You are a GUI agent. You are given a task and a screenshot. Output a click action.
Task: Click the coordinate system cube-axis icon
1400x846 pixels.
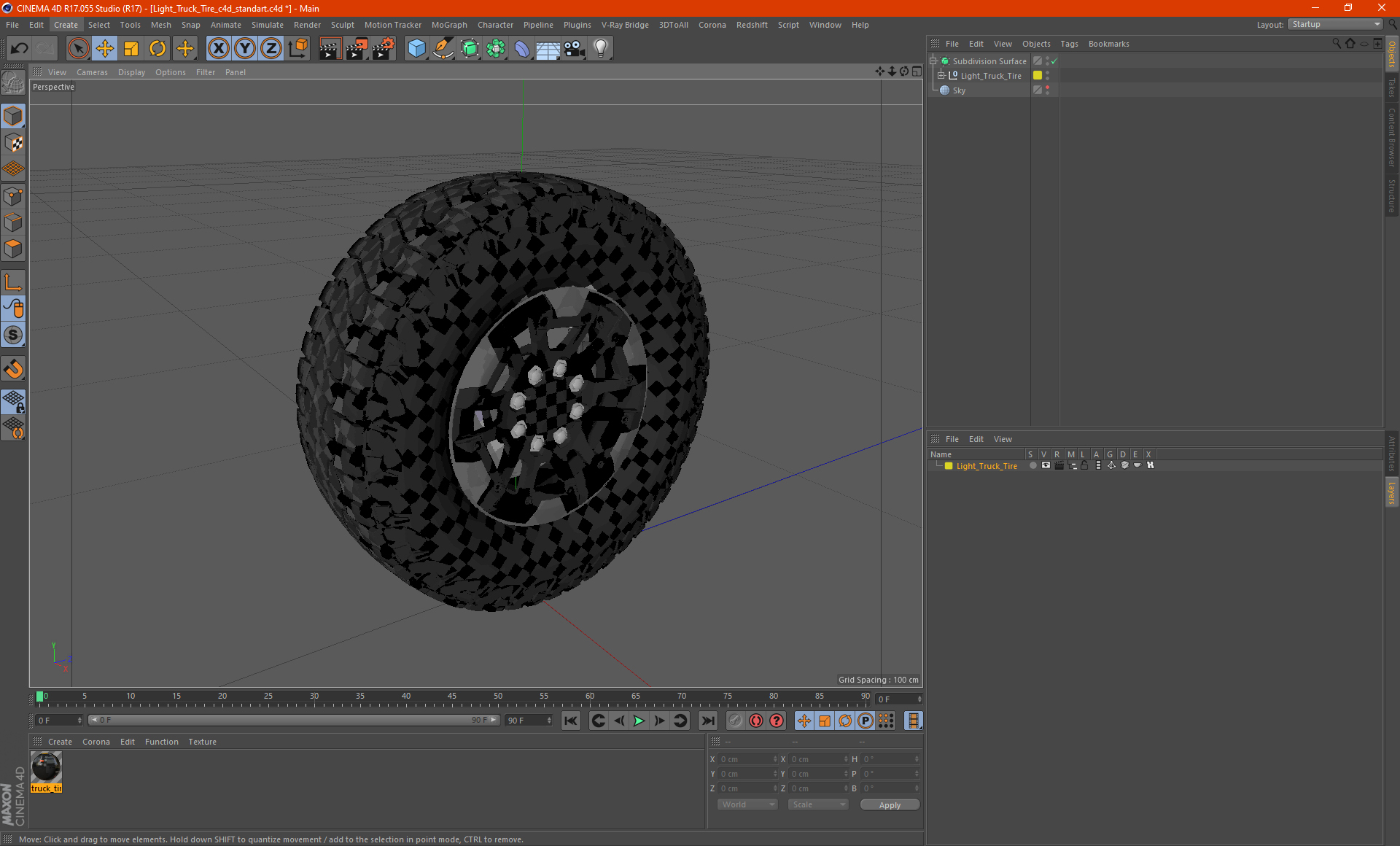click(298, 49)
